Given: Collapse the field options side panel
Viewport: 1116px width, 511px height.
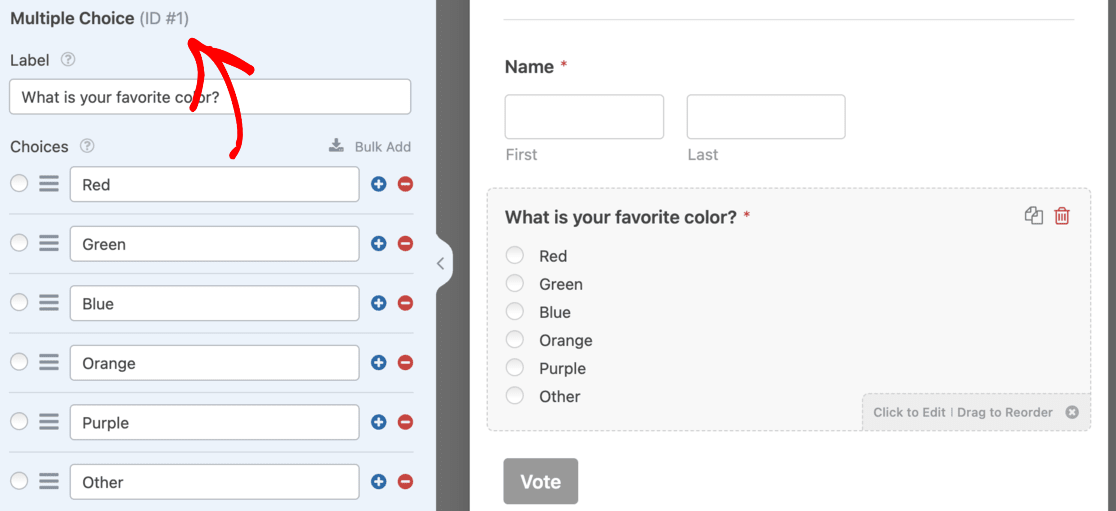Looking at the screenshot, I should pyautogui.click(x=440, y=264).
